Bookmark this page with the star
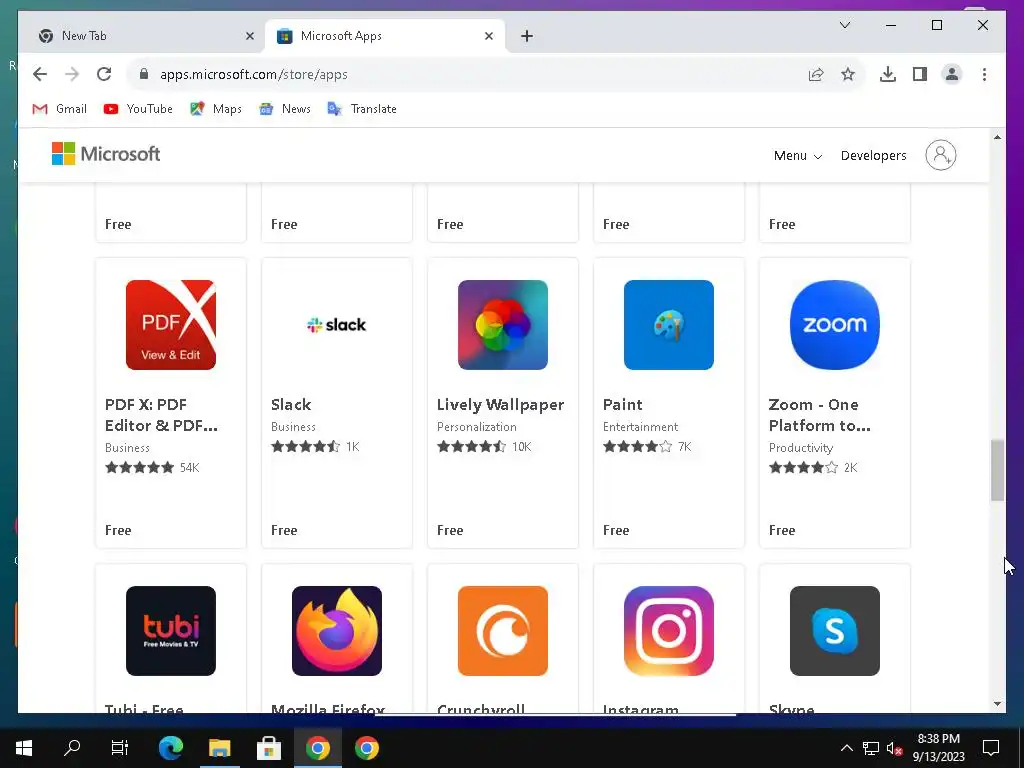1024x768 pixels. tap(848, 74)
